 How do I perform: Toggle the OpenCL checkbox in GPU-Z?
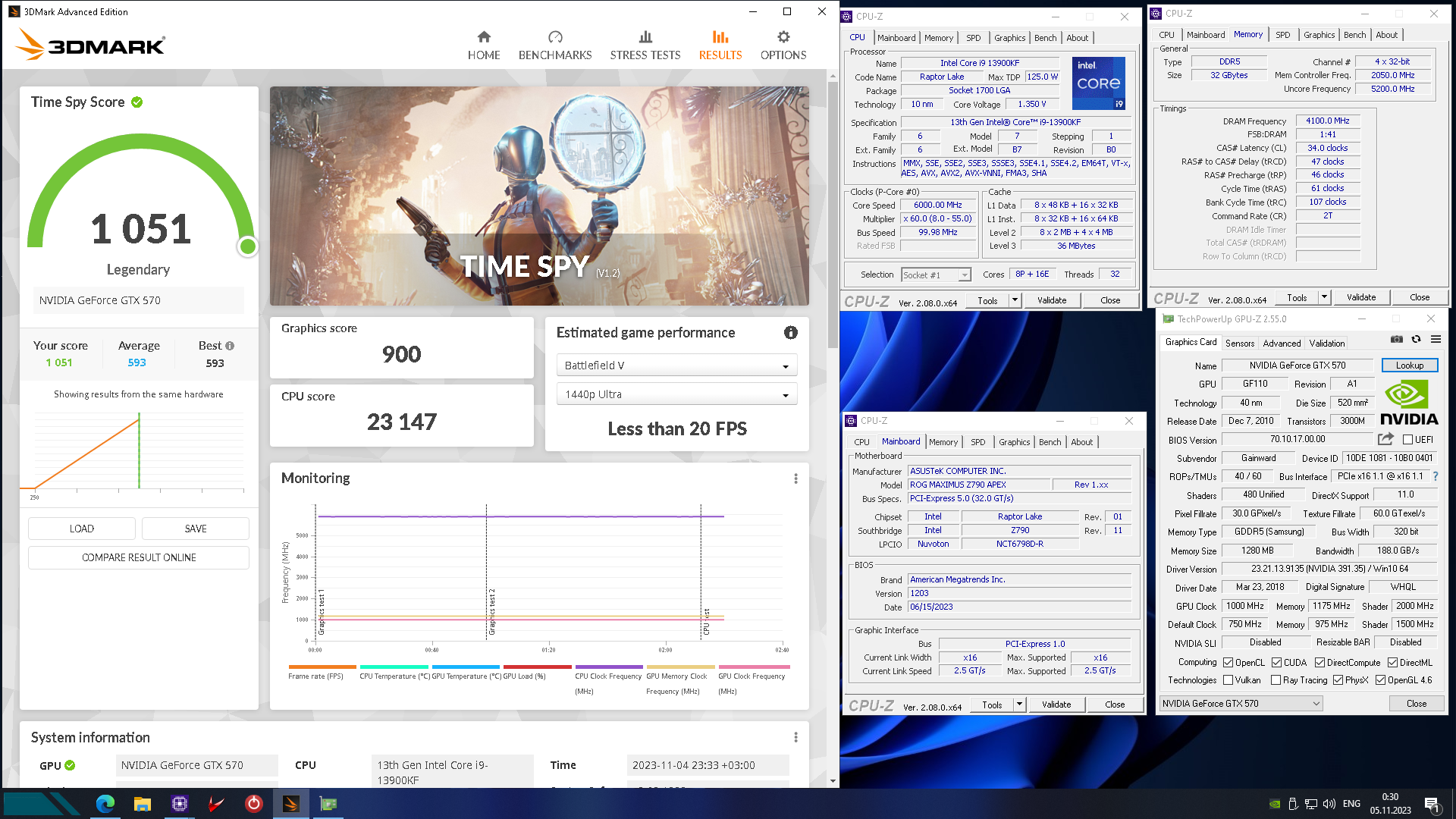pyautogui.click(x=1228, y=663)
